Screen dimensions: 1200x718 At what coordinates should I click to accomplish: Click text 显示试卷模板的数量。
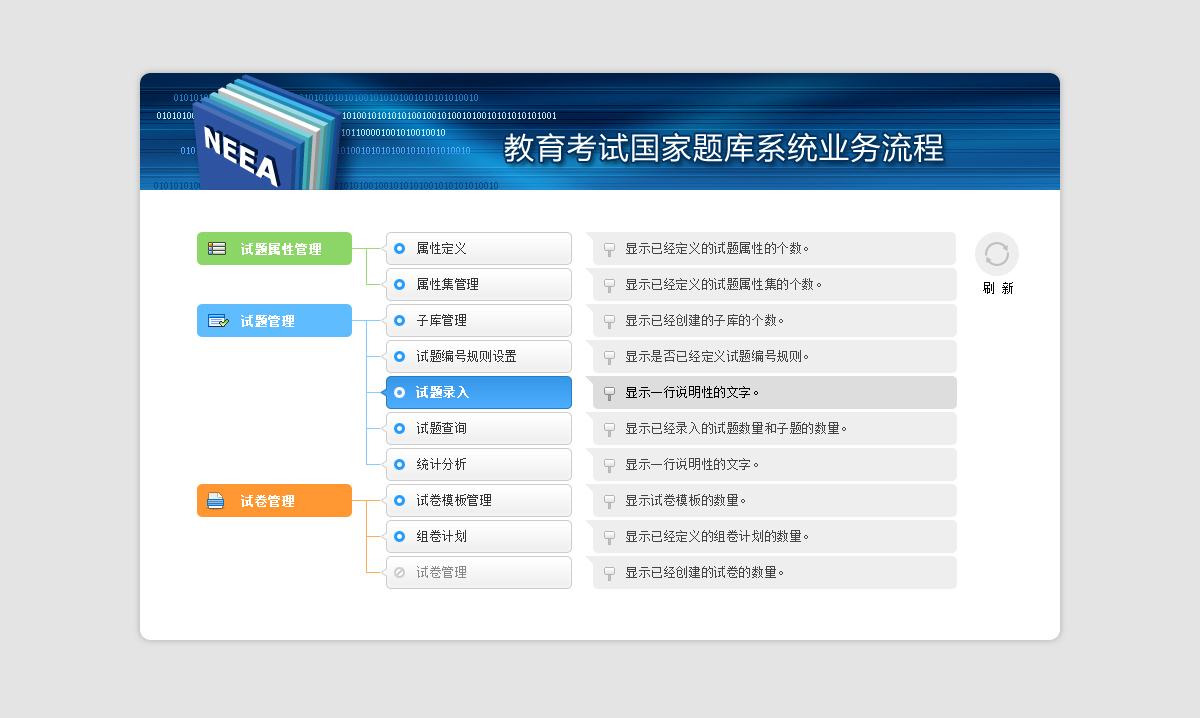687,501
